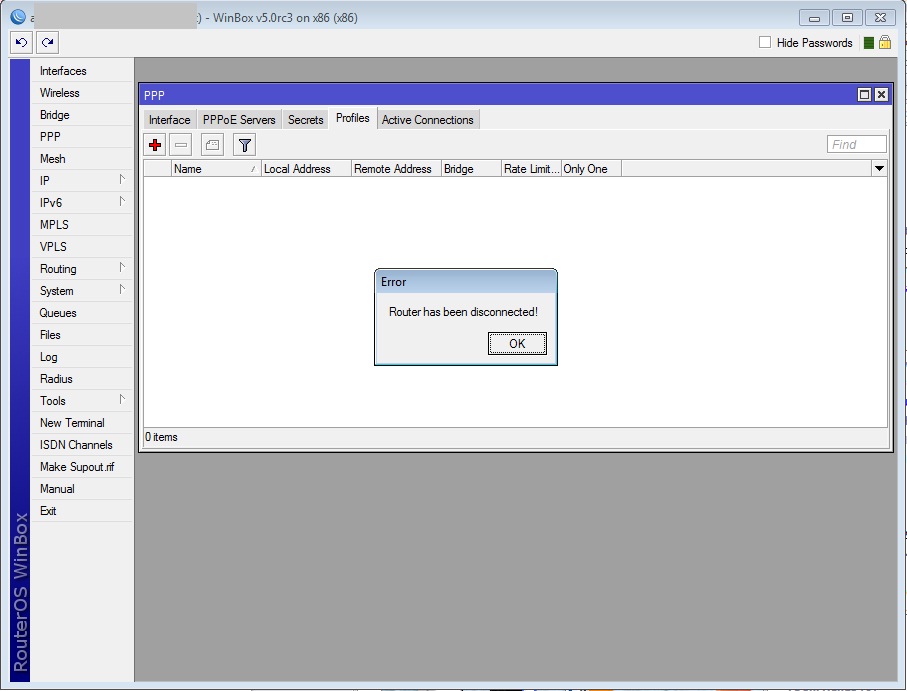907x691 pixels.
Task: Click the WinBox application icon in title bar
Action: pyautogui.click(x=19, y=17)
